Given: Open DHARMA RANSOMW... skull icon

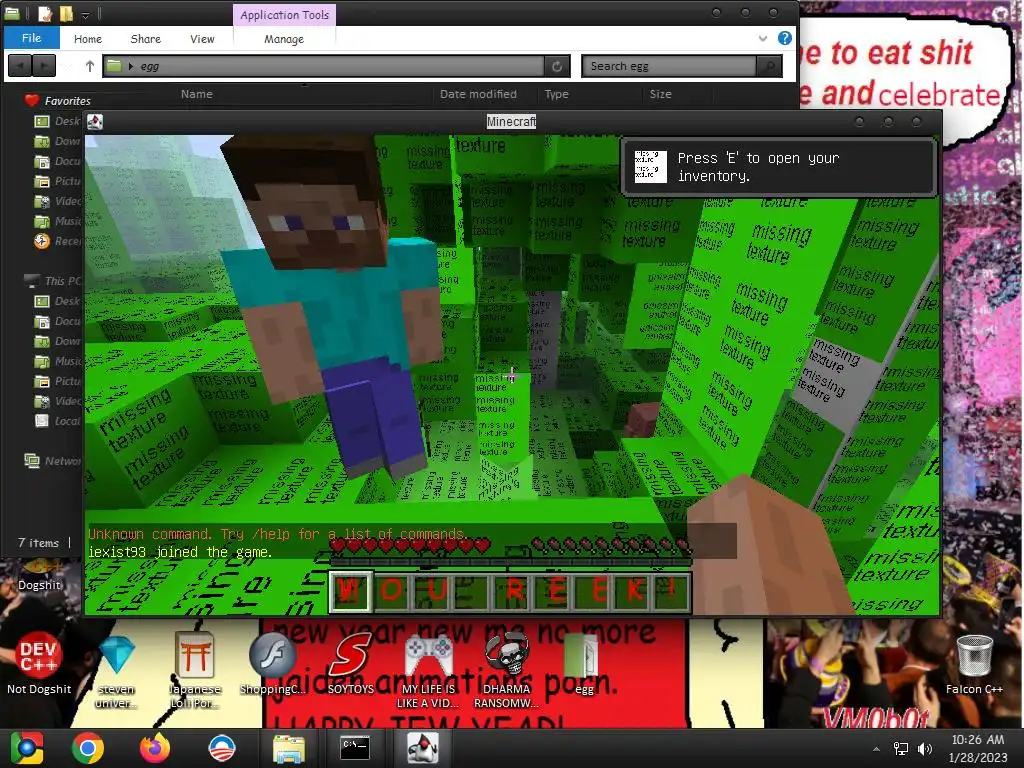Looking at the screenshot, I should point(506,673).
